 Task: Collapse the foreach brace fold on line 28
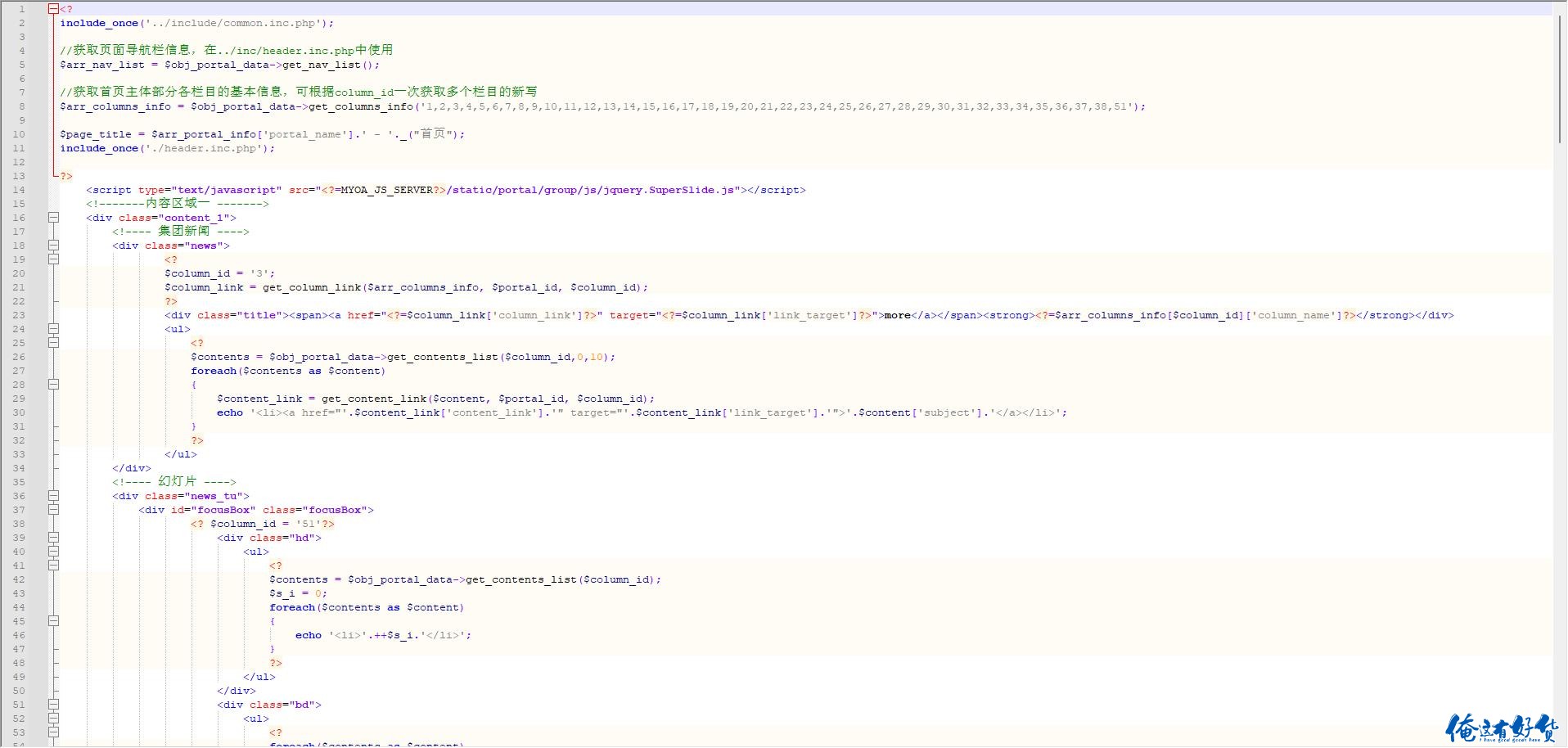point(53,385)
